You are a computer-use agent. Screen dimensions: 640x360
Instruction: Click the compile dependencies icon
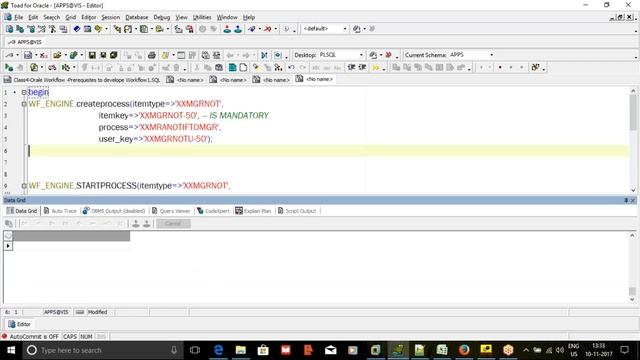pos(65,68)
